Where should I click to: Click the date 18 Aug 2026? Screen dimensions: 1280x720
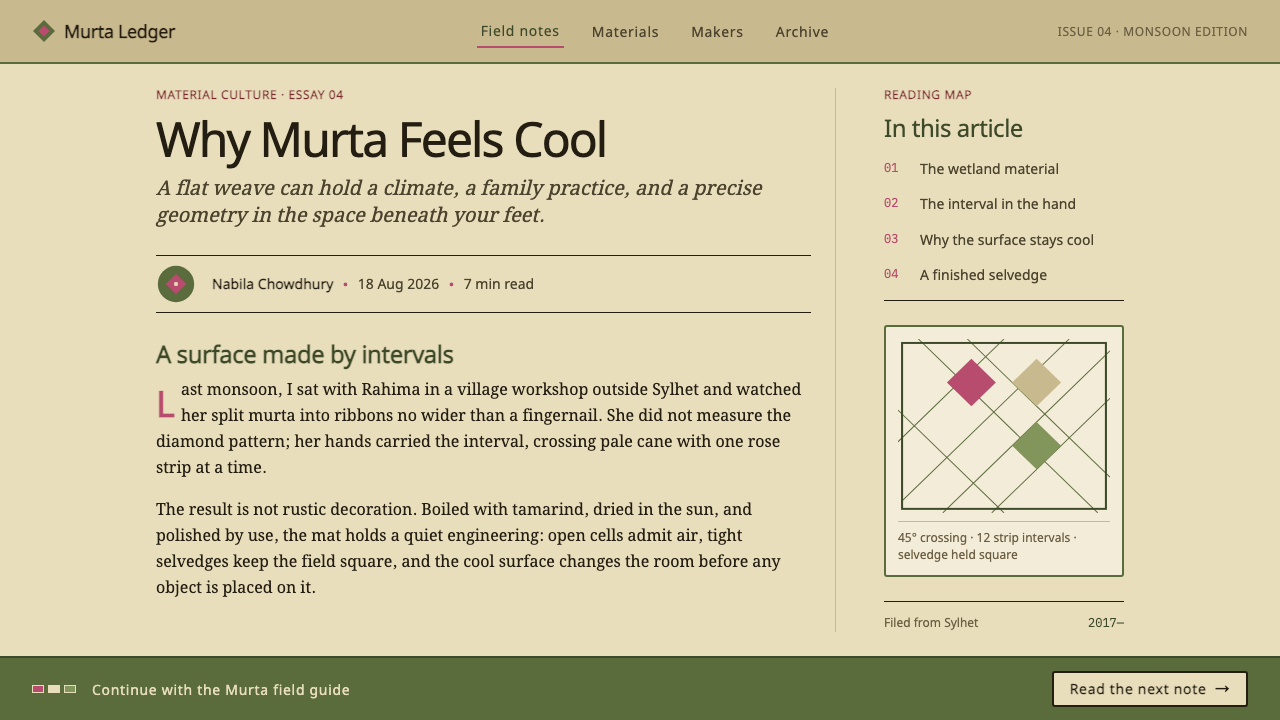(x=398, y=284)
